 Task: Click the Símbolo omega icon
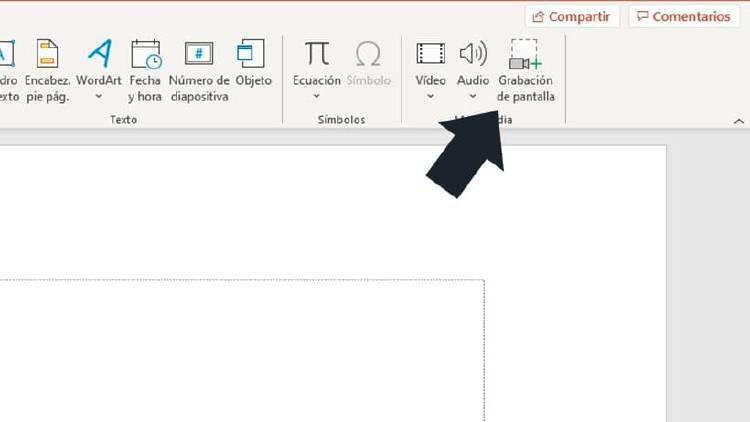coord(368,54)
